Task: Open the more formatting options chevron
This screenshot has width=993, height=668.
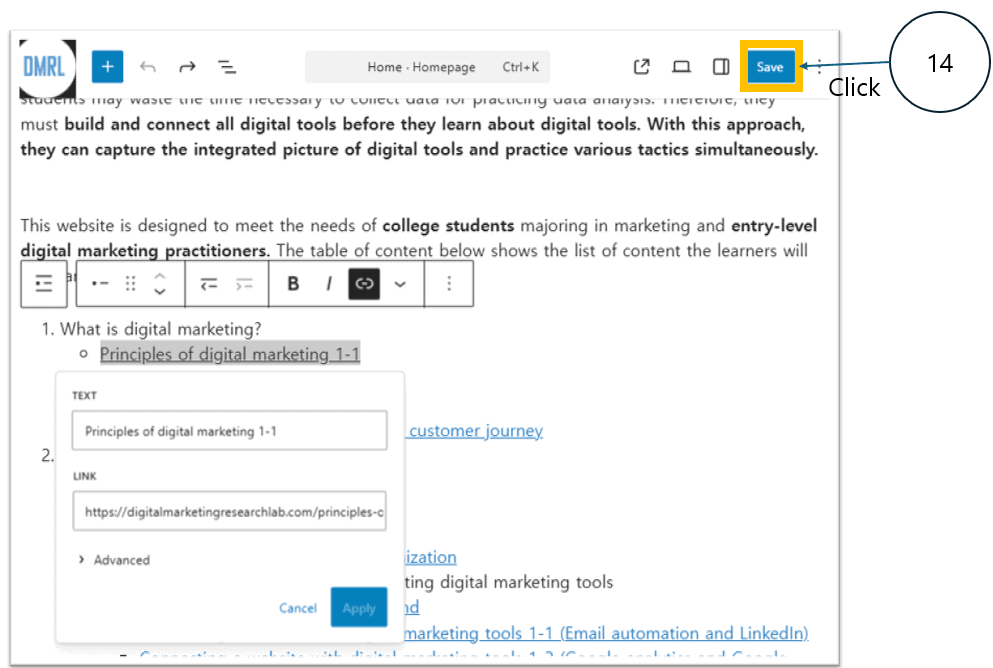Action: coord(401,284)
